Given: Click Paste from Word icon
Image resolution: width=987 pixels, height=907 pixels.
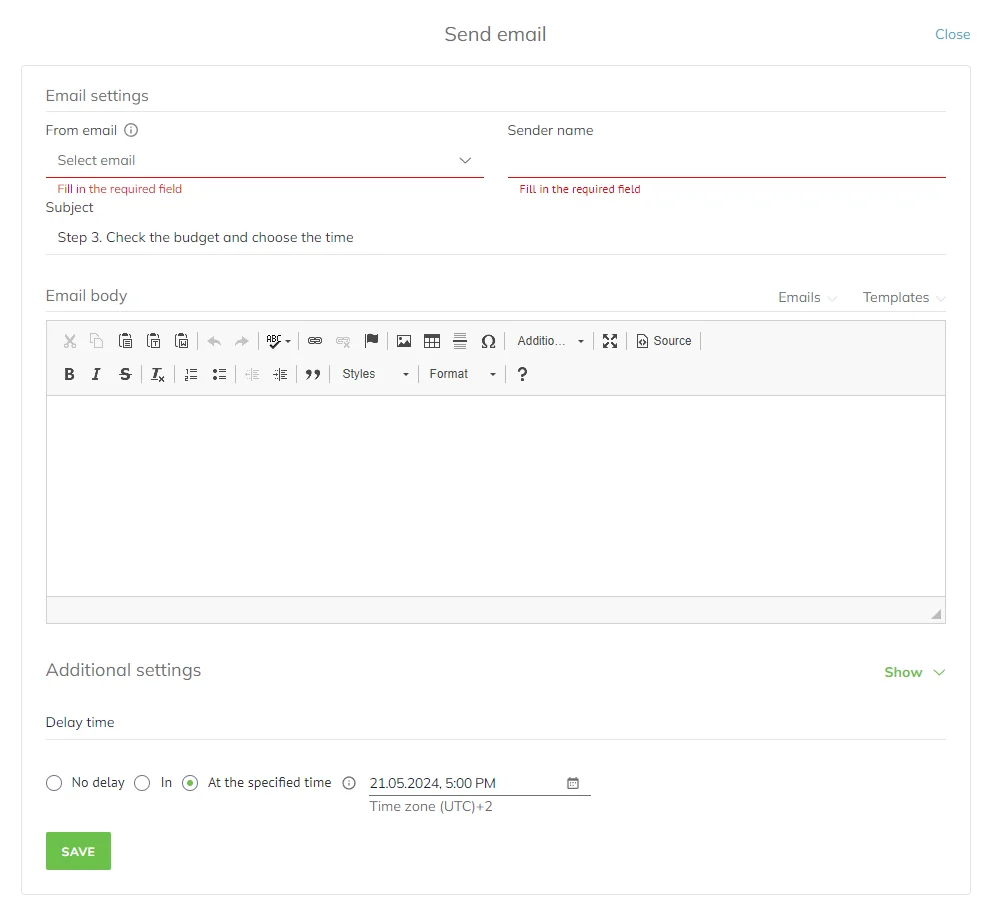Looking at the screenshot, I should click(x=182, y=341).
